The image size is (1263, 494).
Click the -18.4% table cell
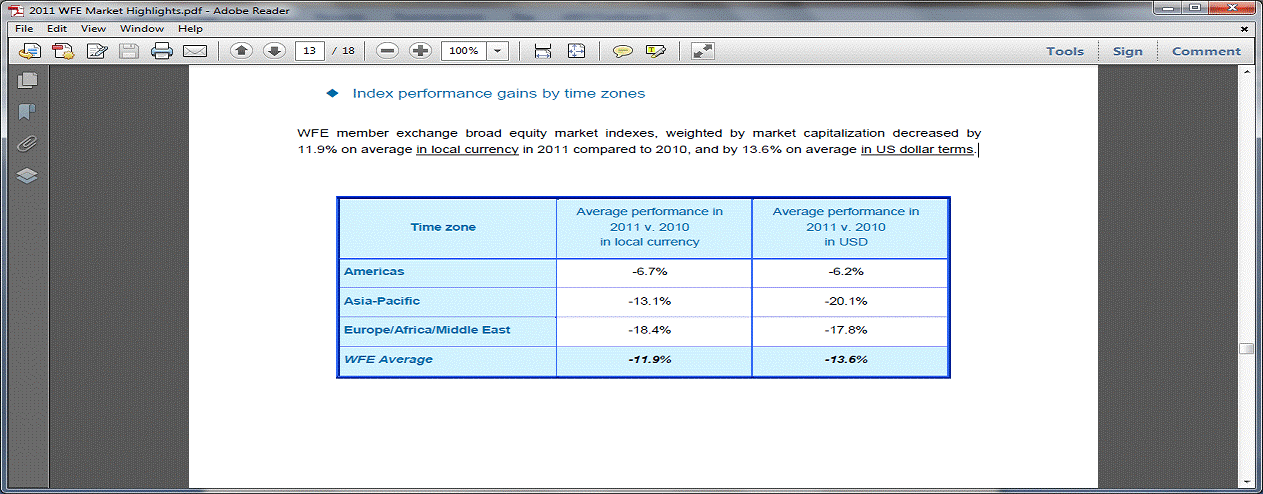click(654, 329)
